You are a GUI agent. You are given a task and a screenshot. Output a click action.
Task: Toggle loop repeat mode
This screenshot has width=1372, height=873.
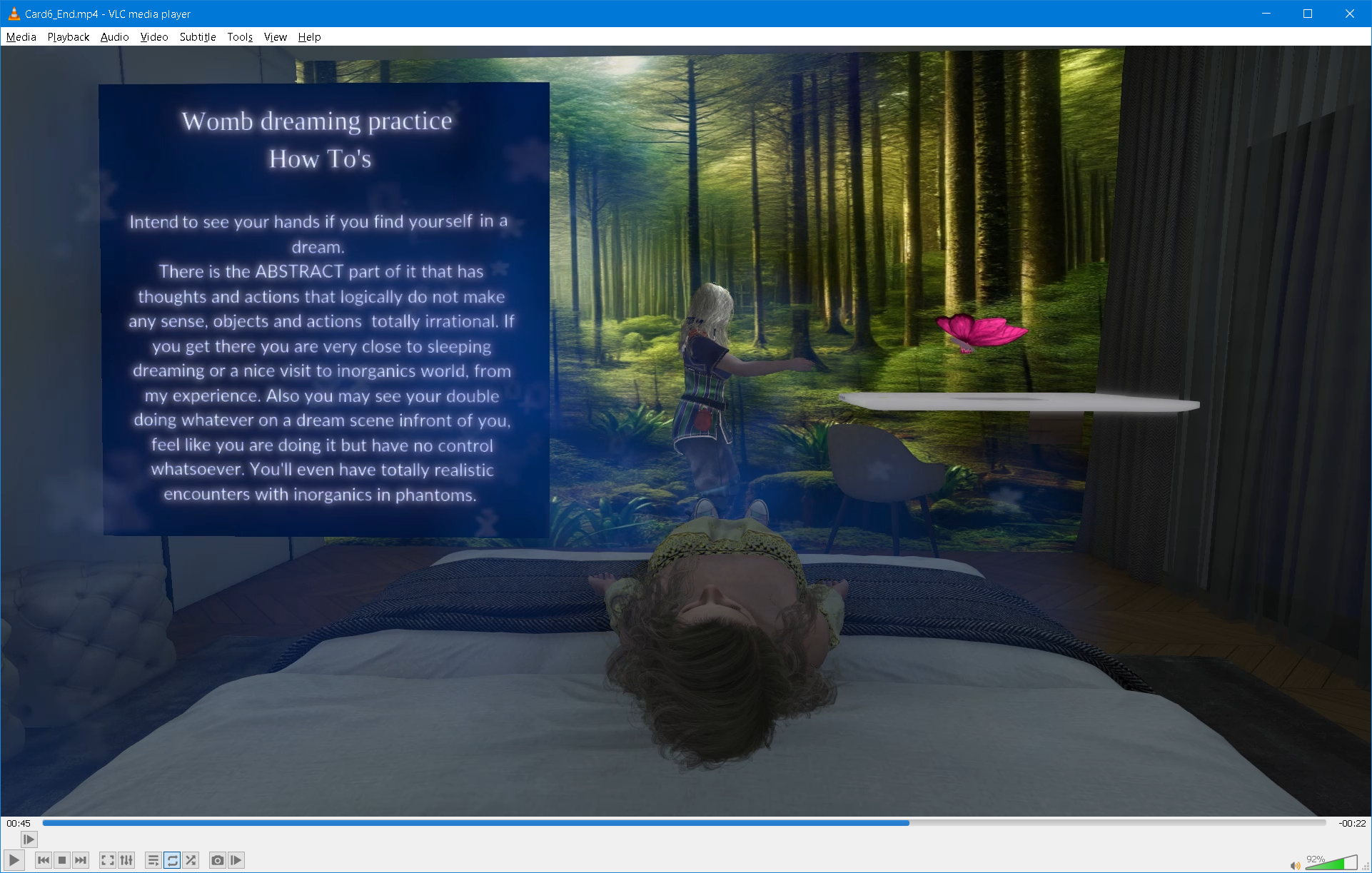click(172, 860)
